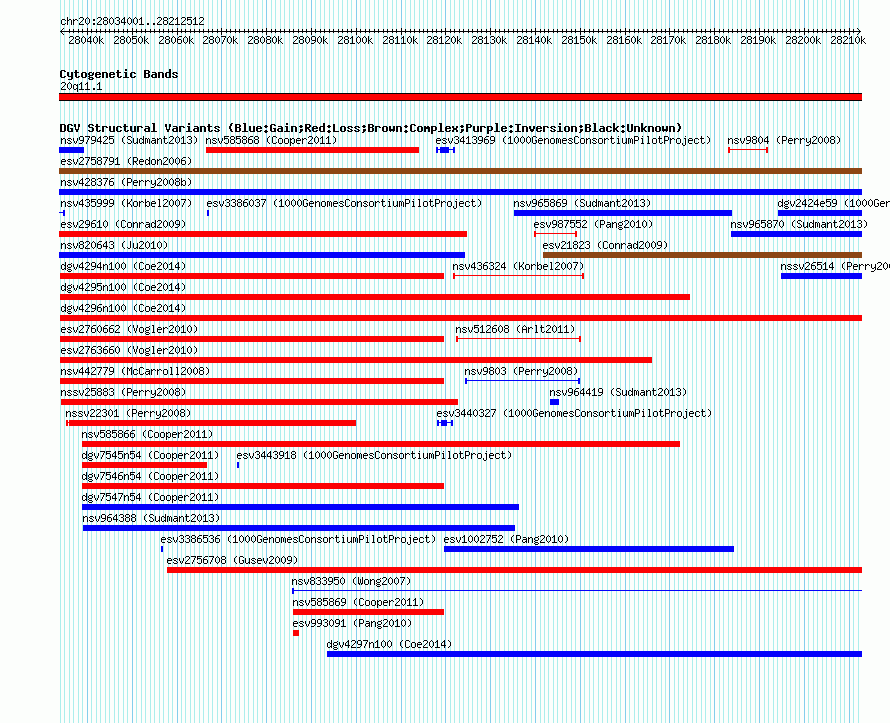
Task: Click the chr20:28034001..28212512 region text
Action: click(132, 21)
